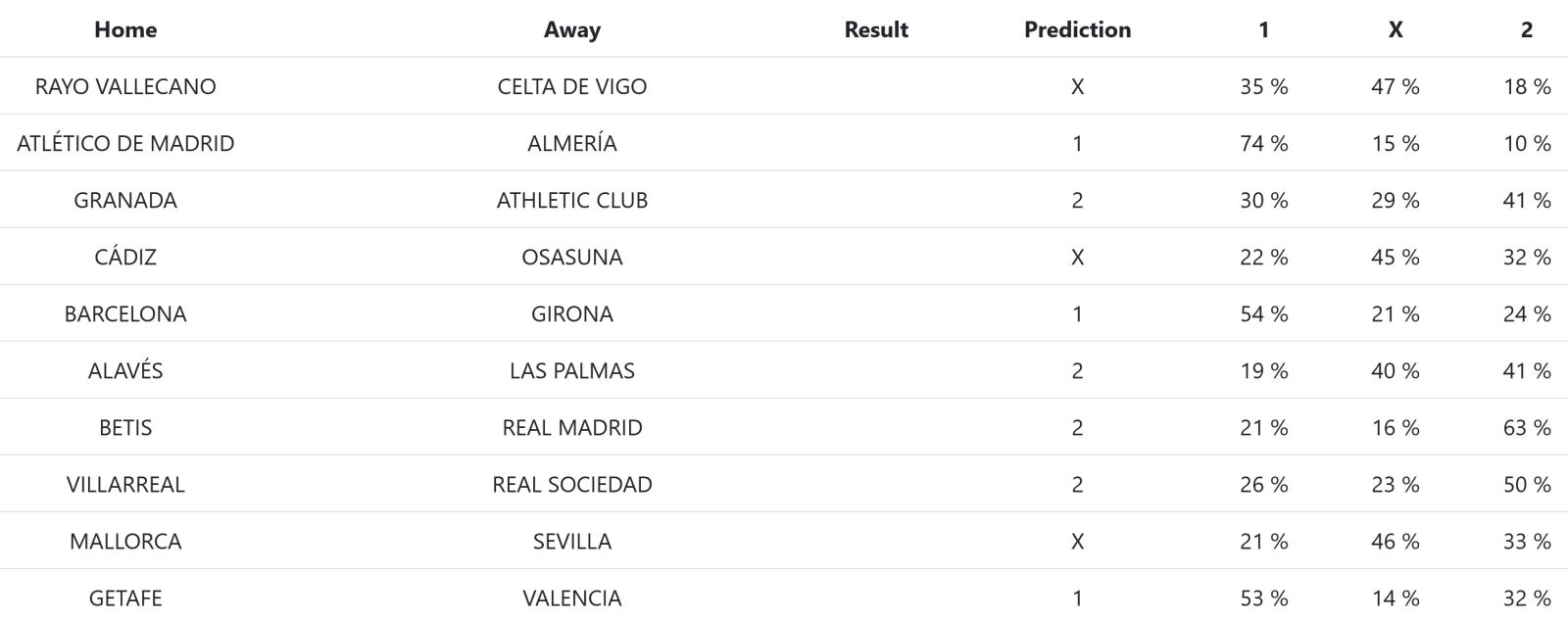Image resolution: width=1568 pixels, height=622 pixels.
Task: Click the Result column header
Action: click(875, 29)
